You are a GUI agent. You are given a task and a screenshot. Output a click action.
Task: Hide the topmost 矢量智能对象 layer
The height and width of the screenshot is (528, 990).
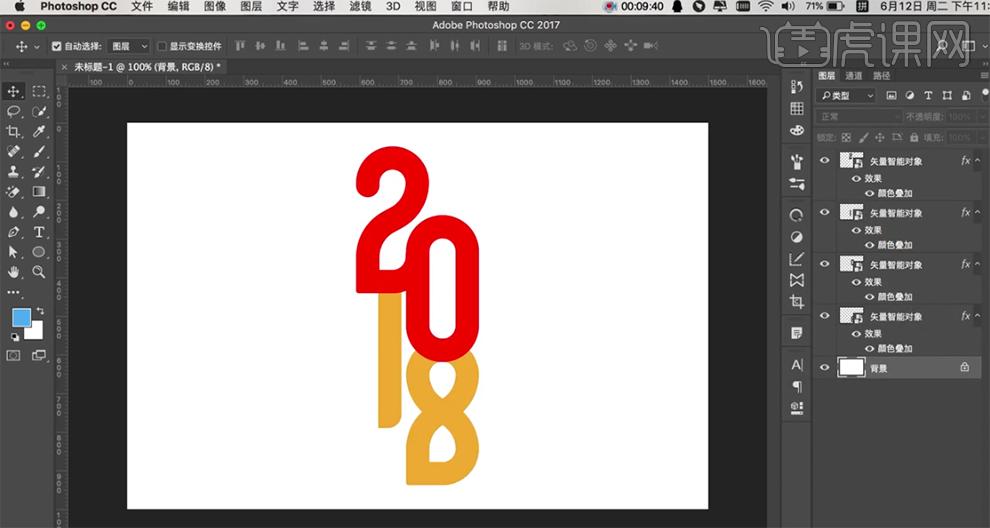(x=825, y=160)
